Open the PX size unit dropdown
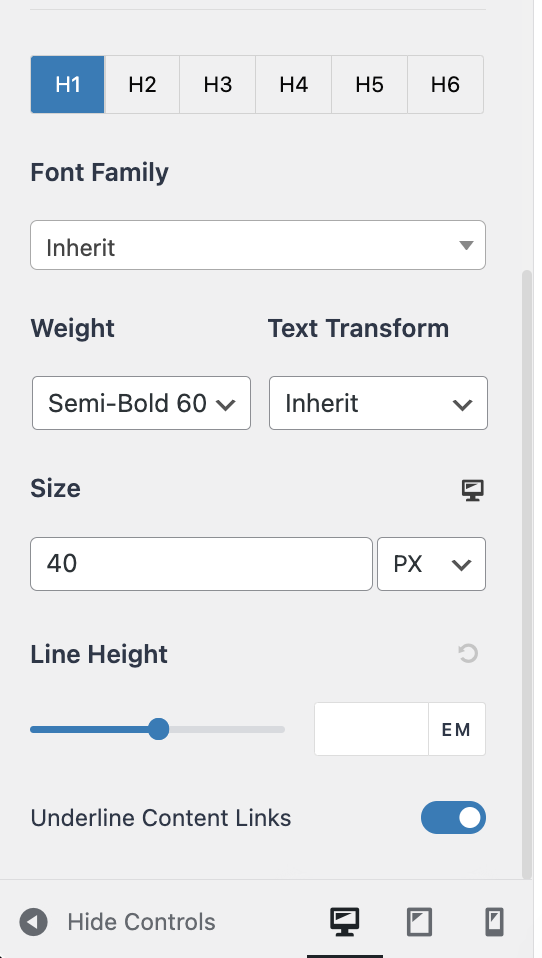 431,564
